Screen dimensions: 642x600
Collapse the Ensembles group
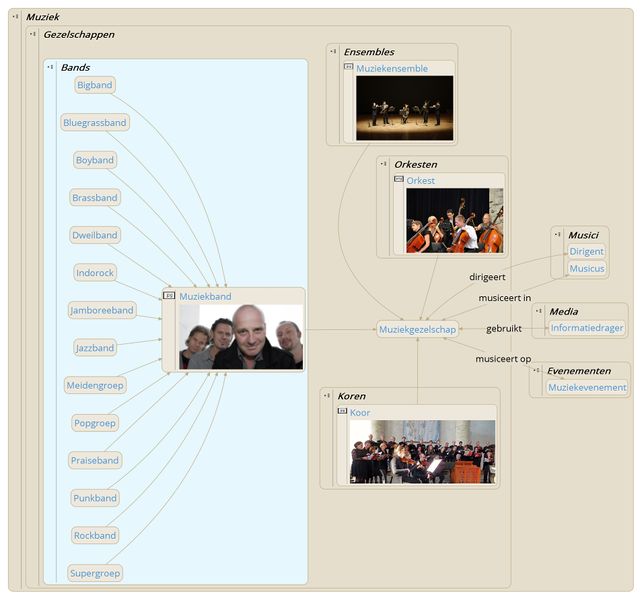(x=334, y=51)
